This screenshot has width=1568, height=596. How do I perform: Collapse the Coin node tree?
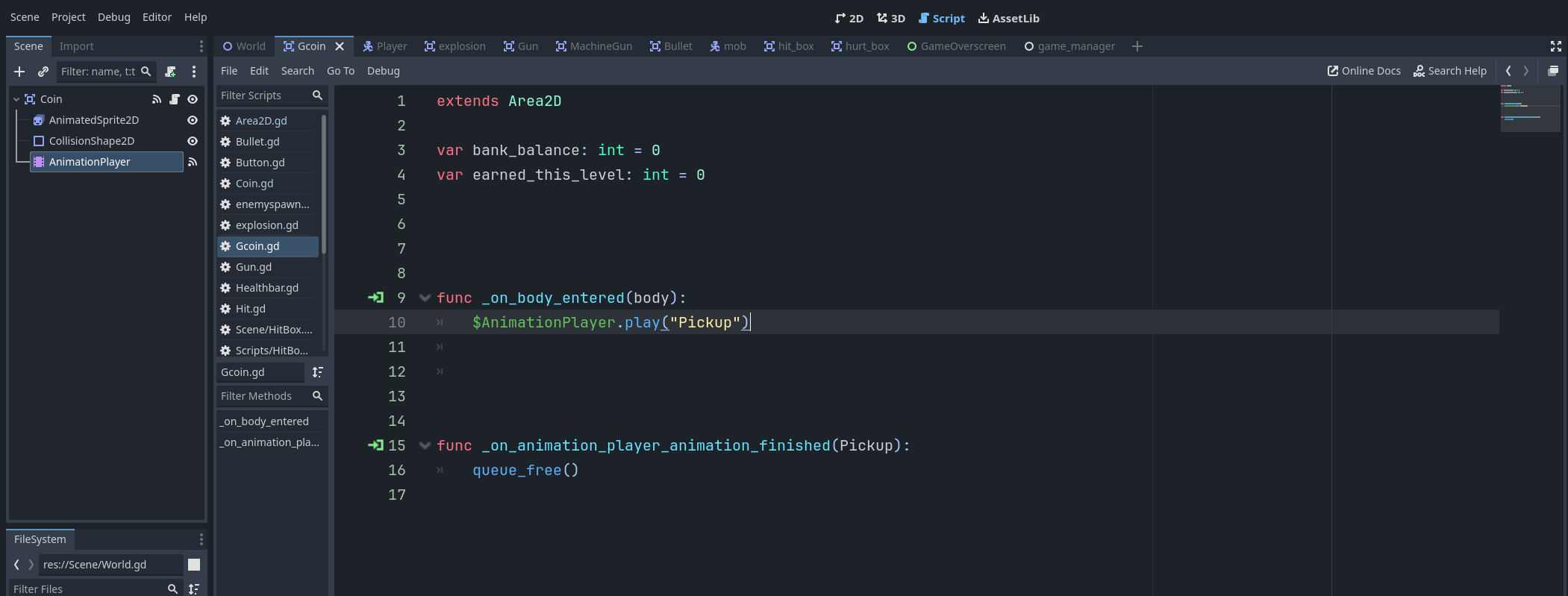point(16,99)
